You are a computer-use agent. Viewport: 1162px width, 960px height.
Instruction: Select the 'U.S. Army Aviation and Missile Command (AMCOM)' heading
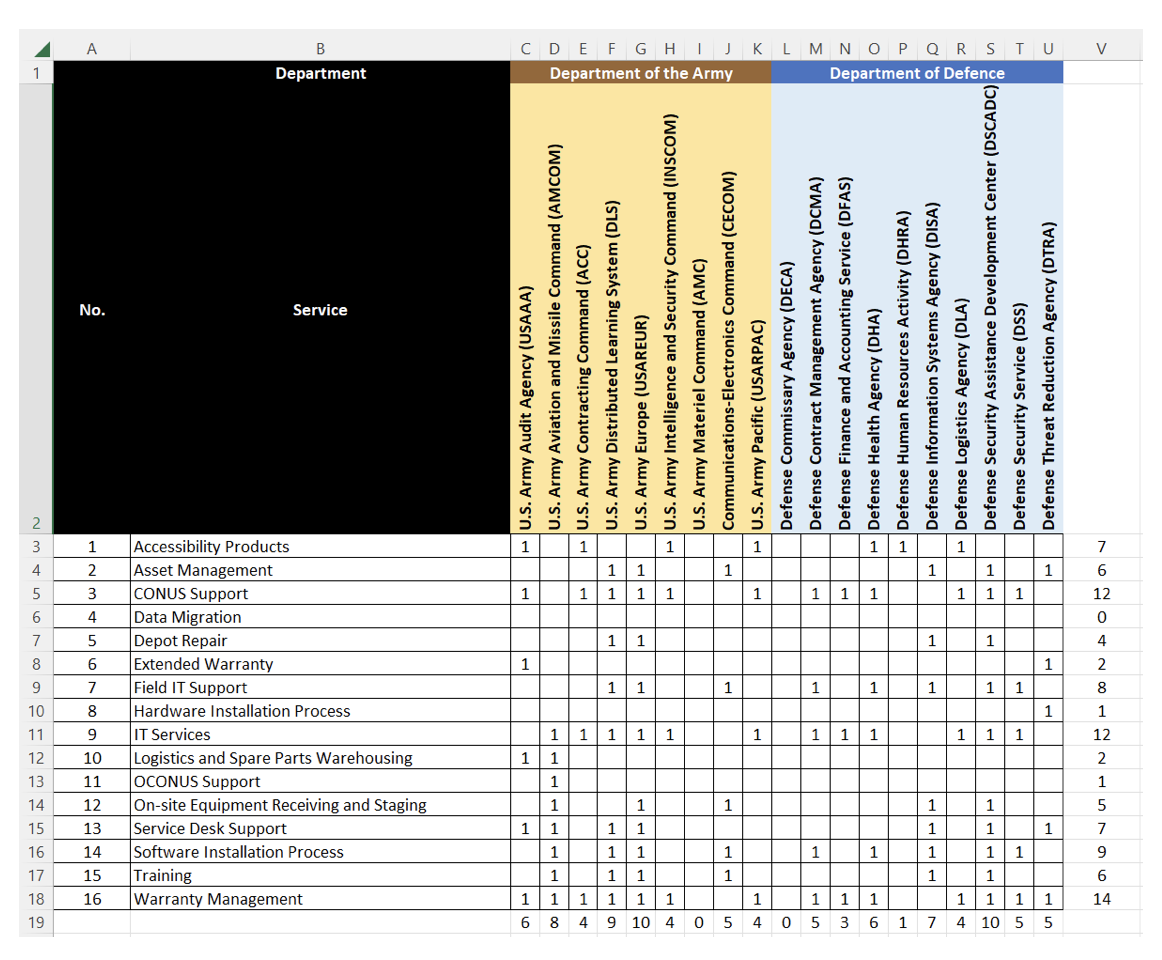tap(554, 309)
